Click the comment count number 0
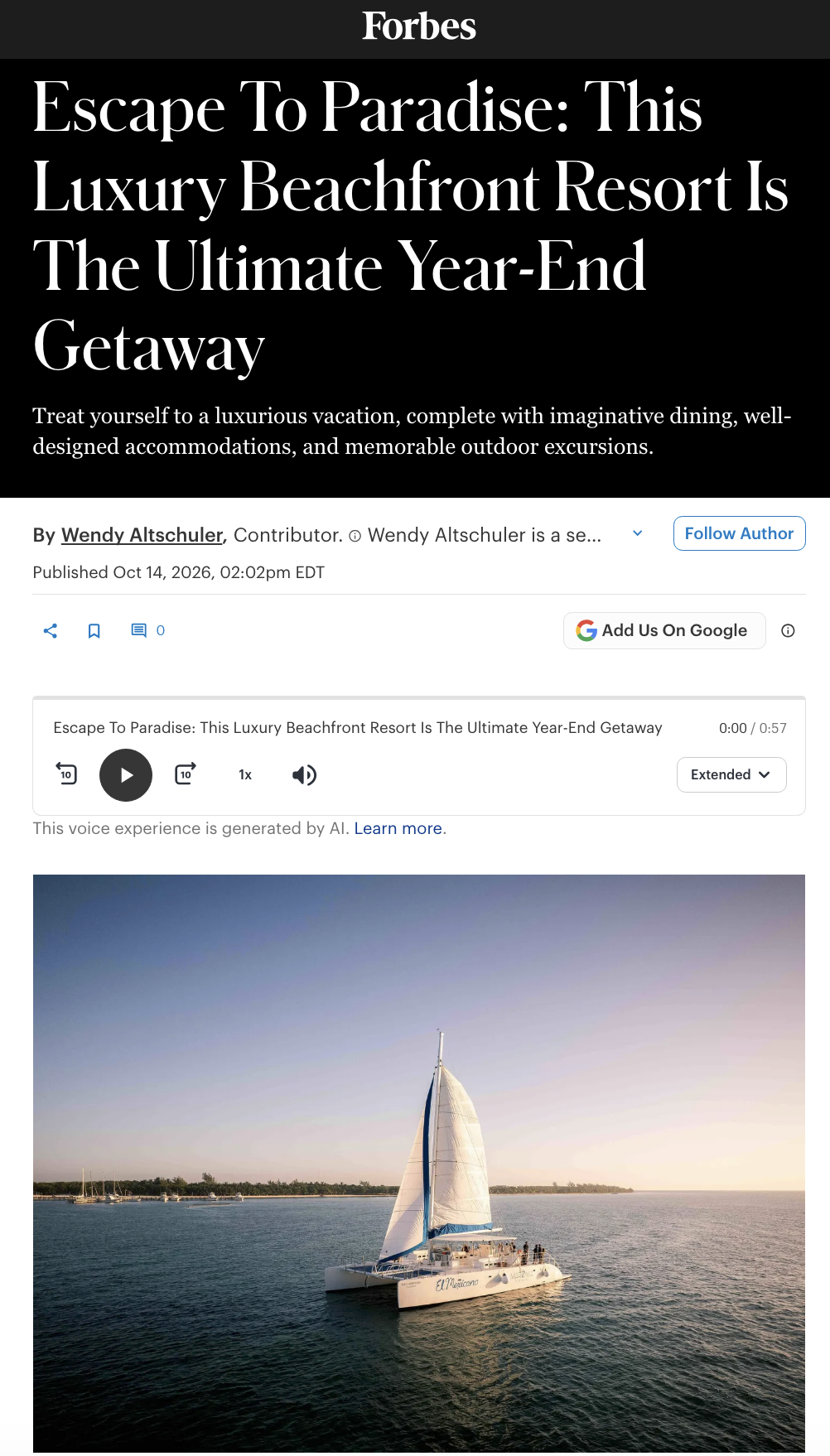 (161, 631)
